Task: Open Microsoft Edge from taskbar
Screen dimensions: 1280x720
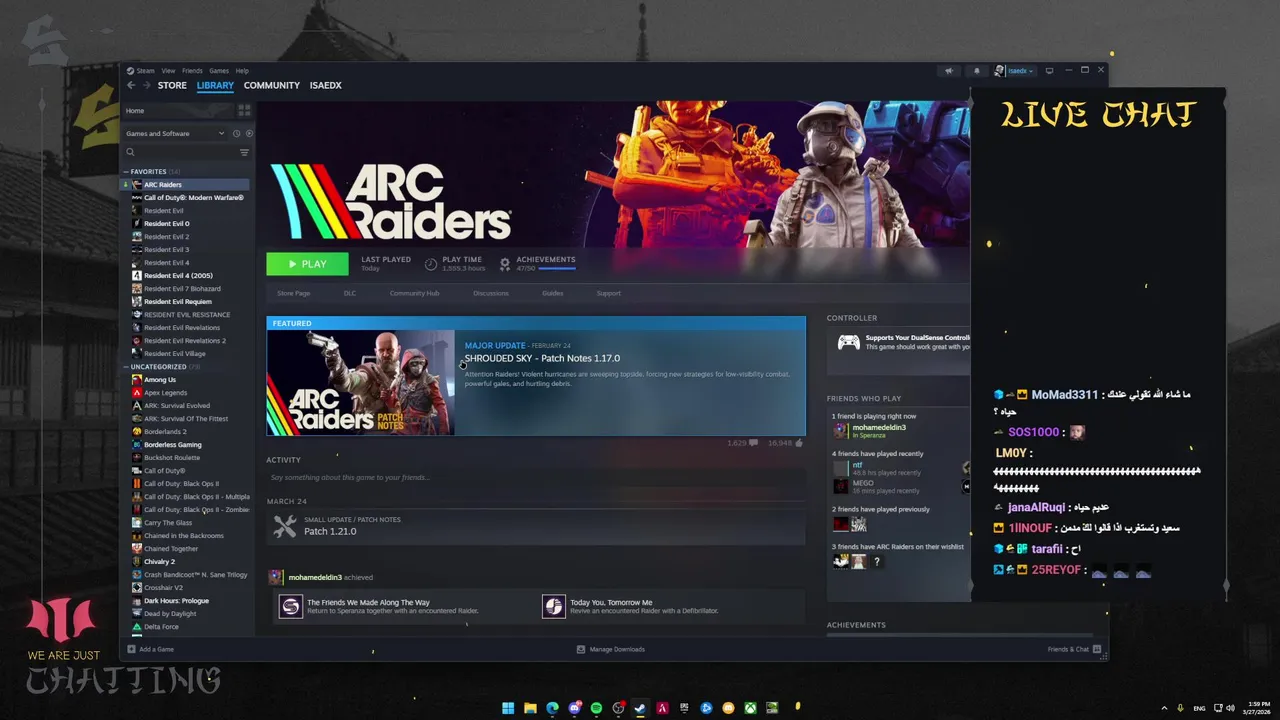Action: click(x=552, y=708)
